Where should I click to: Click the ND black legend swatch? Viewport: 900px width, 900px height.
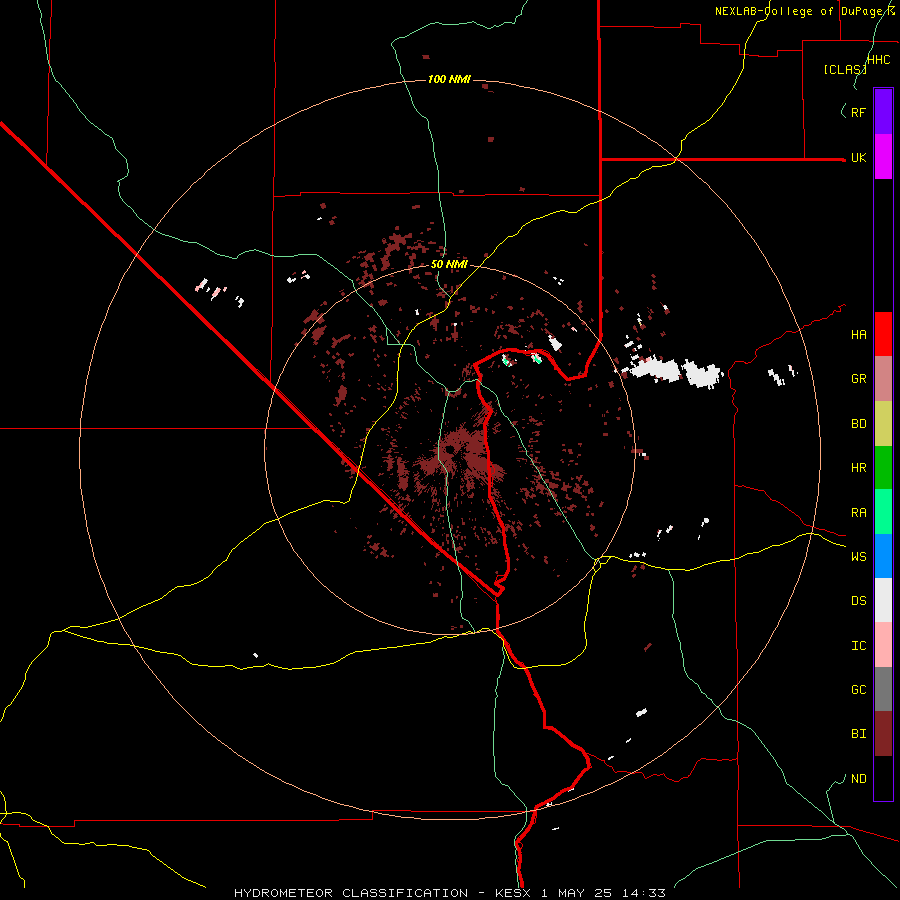(x=883, y=778)
